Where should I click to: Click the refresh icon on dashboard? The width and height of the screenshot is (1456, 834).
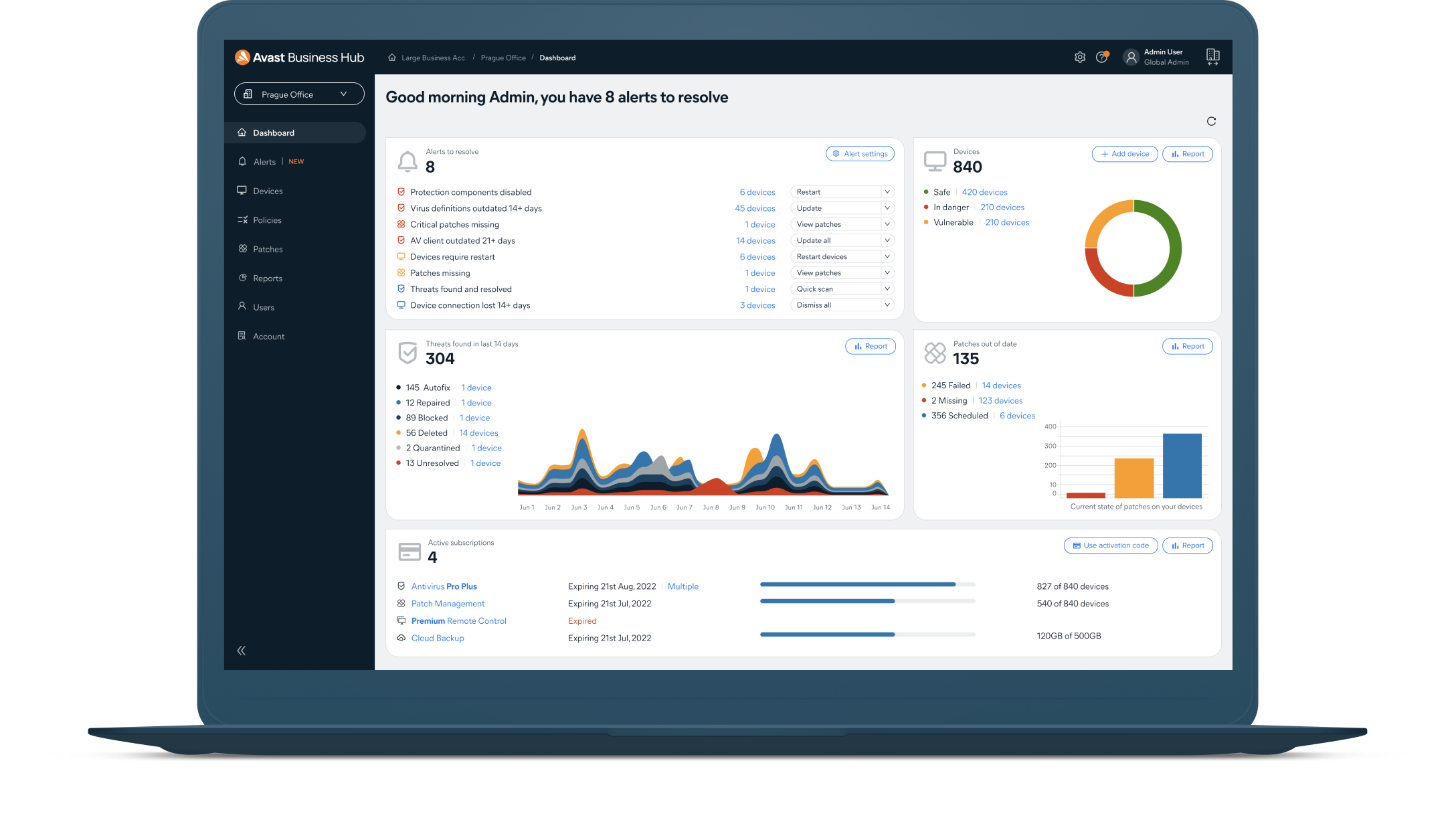click(x=1212, y=121)
